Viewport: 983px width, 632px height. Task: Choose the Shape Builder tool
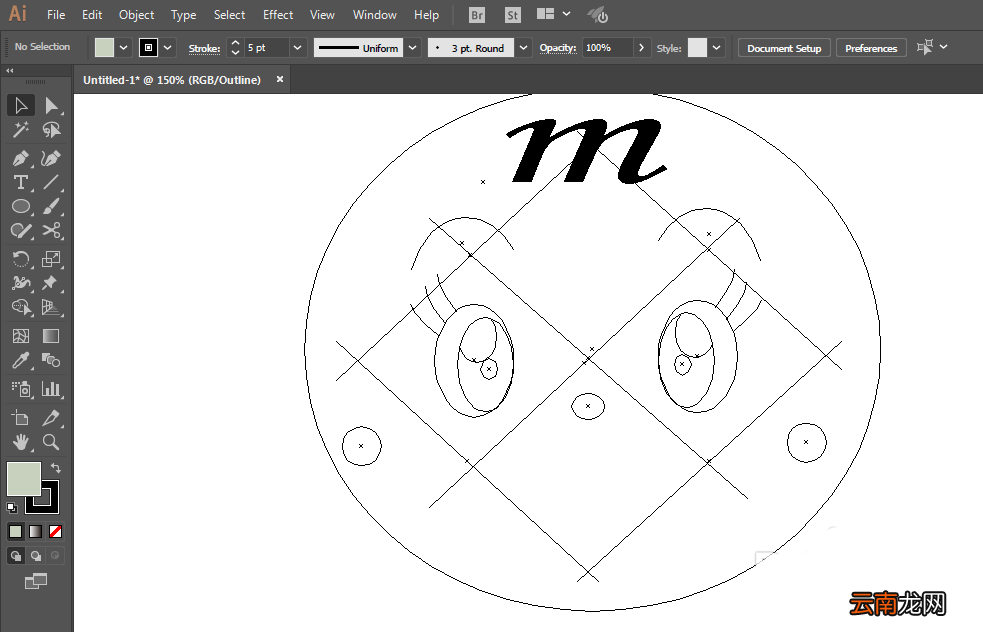[x=21, y=307]
